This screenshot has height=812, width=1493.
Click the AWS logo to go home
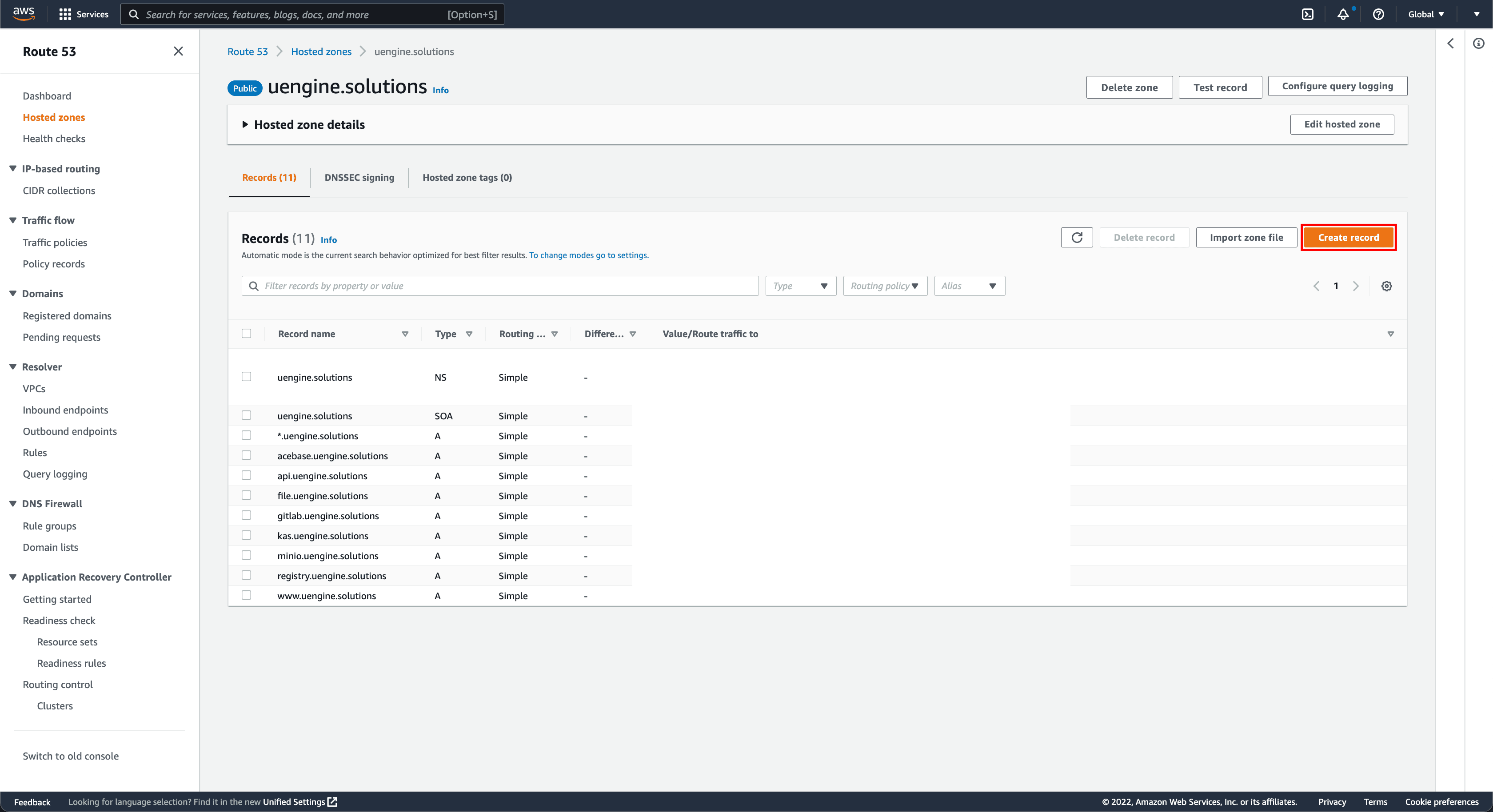point(24,14)
